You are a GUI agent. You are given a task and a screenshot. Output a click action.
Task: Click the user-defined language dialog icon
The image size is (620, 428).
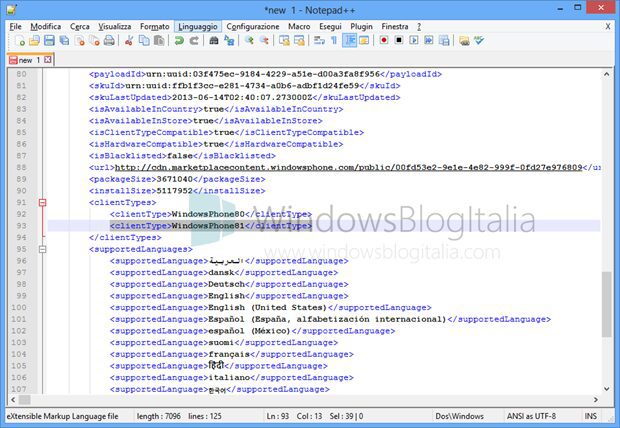coord(364,40)
